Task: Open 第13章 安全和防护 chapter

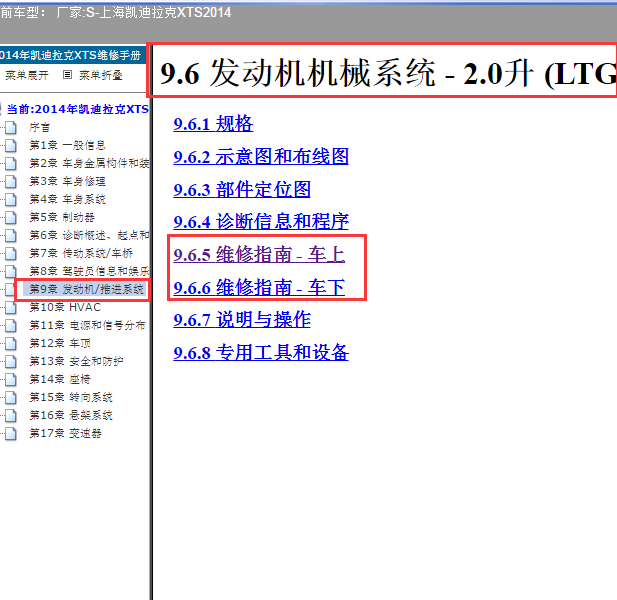Action: tap(76, 361)
